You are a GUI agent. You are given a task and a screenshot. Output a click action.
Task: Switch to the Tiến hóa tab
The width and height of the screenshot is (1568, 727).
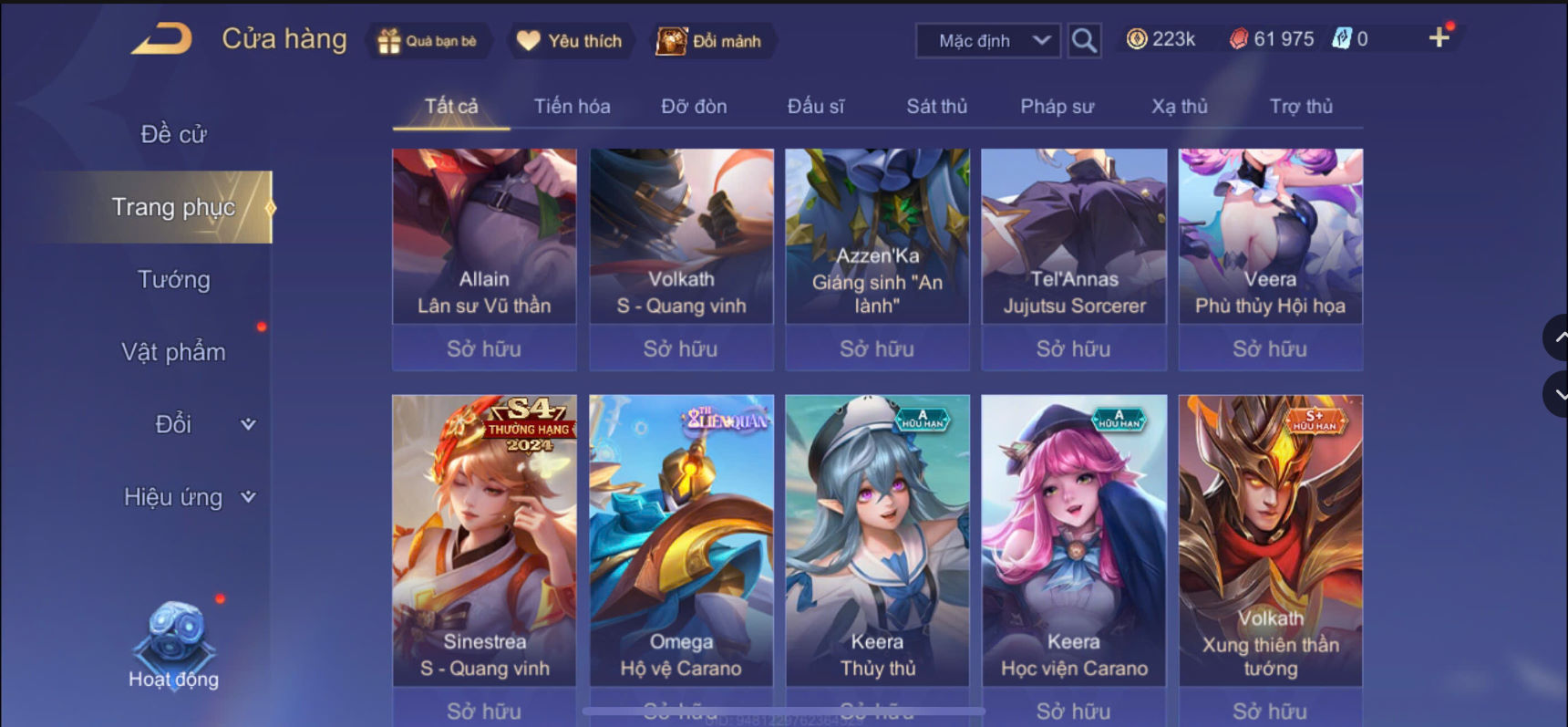click(572, 107)
